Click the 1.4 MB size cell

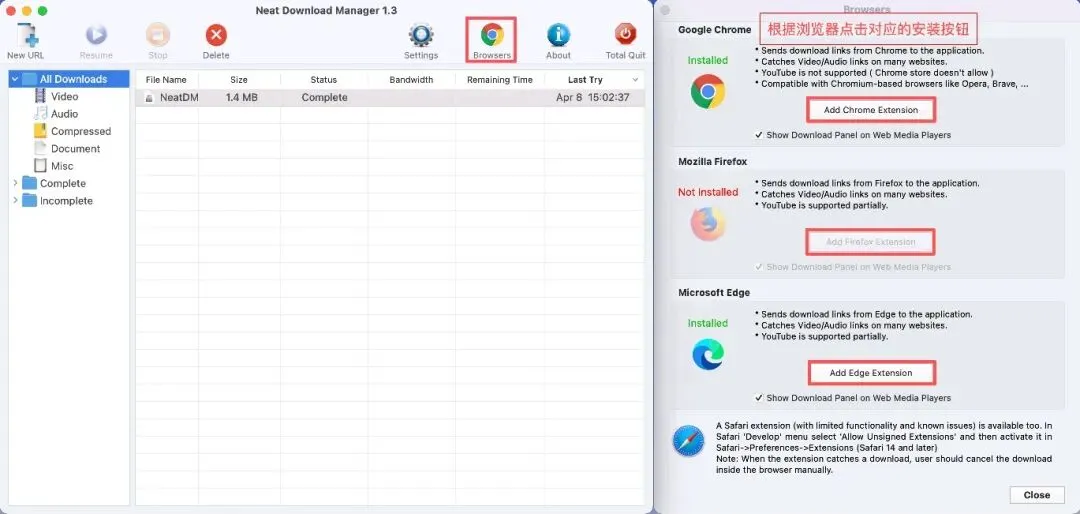point(241,98)
